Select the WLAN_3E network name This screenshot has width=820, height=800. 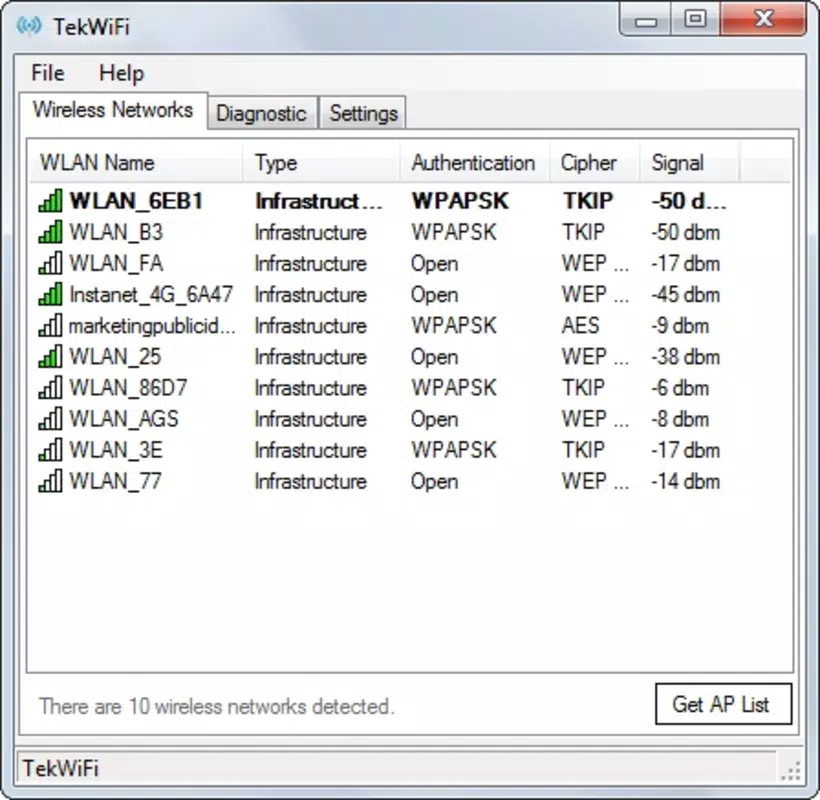(116, 450)
